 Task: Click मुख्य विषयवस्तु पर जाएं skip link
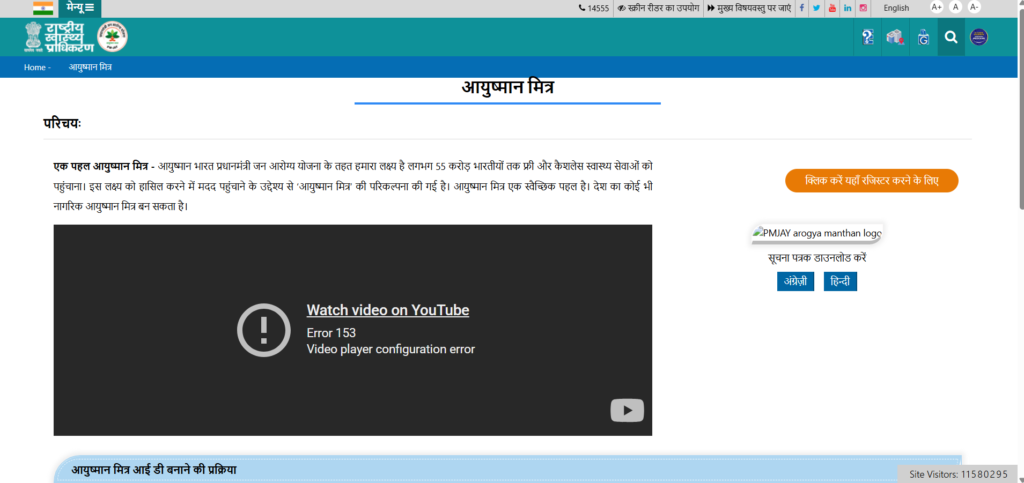[x=748, y=8]
